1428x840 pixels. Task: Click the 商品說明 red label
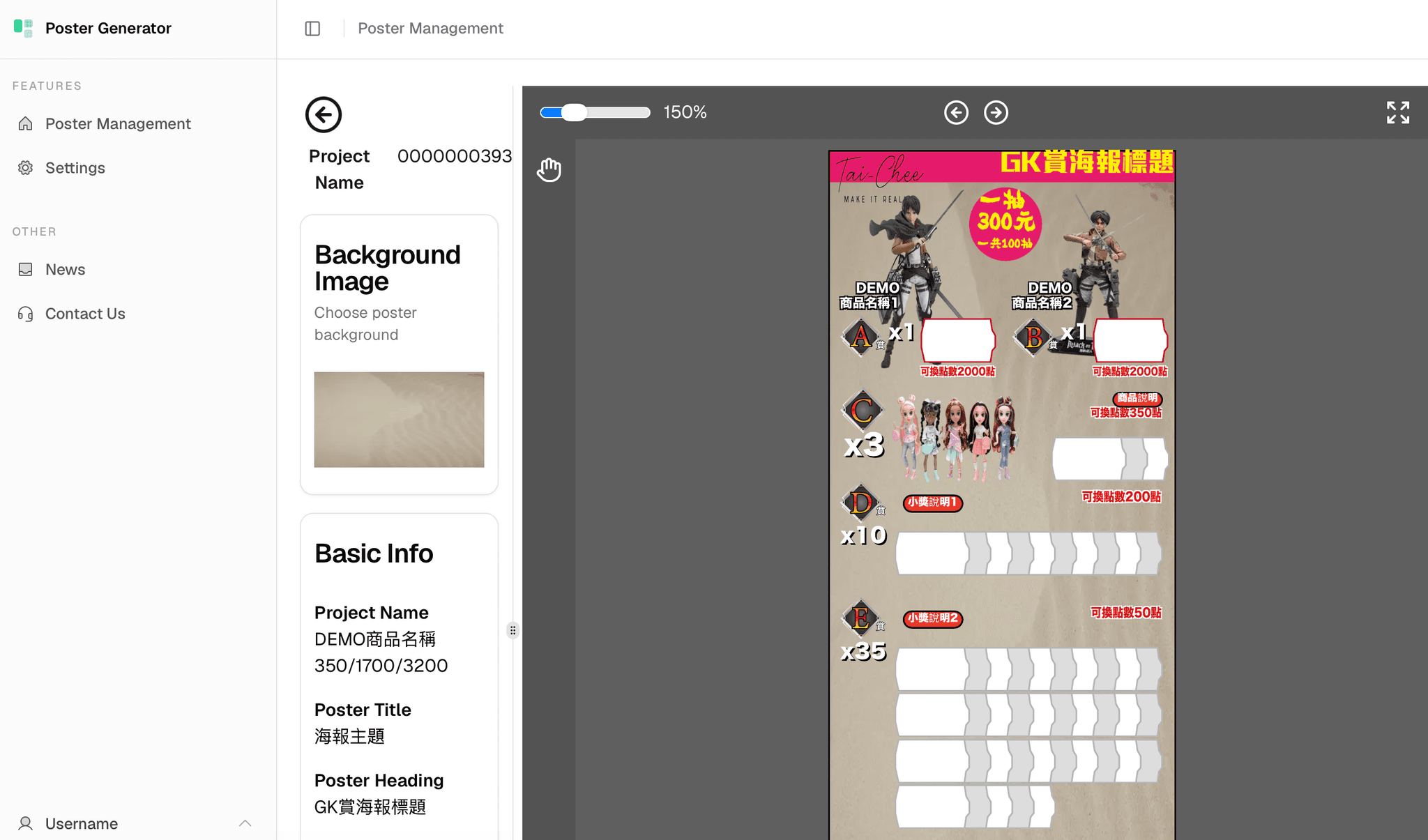point(1137,398)
